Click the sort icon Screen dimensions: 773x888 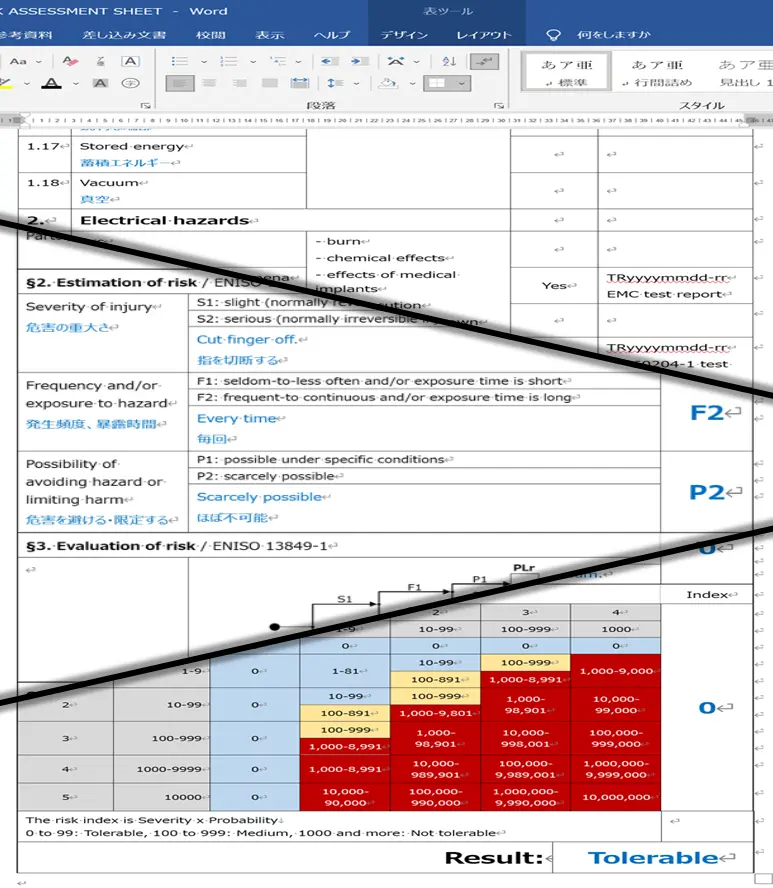coord(448,61)
